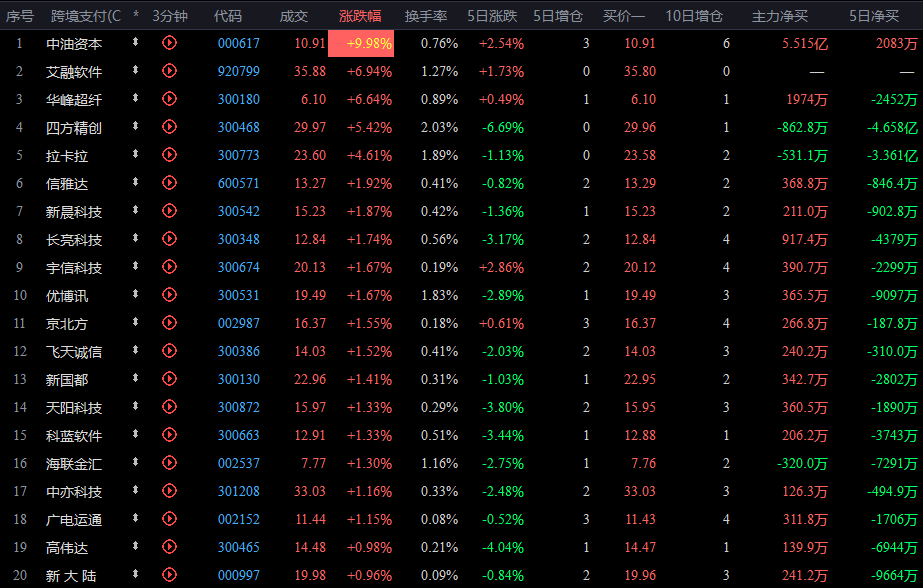Click the marker icon beside 长亮科技

point(135,239)
